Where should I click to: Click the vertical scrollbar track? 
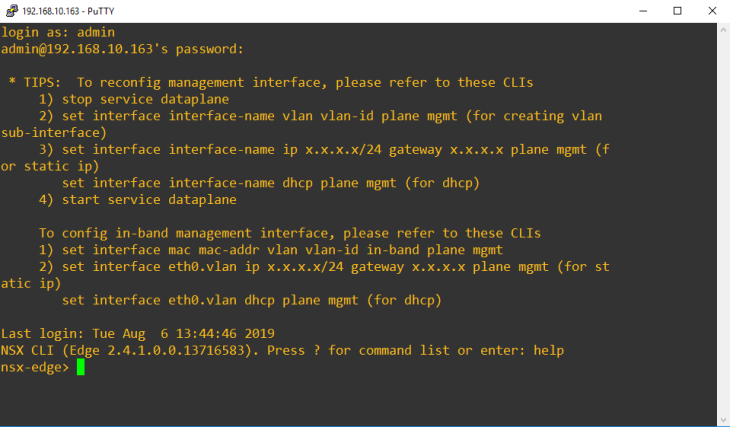tap(721, 220)
